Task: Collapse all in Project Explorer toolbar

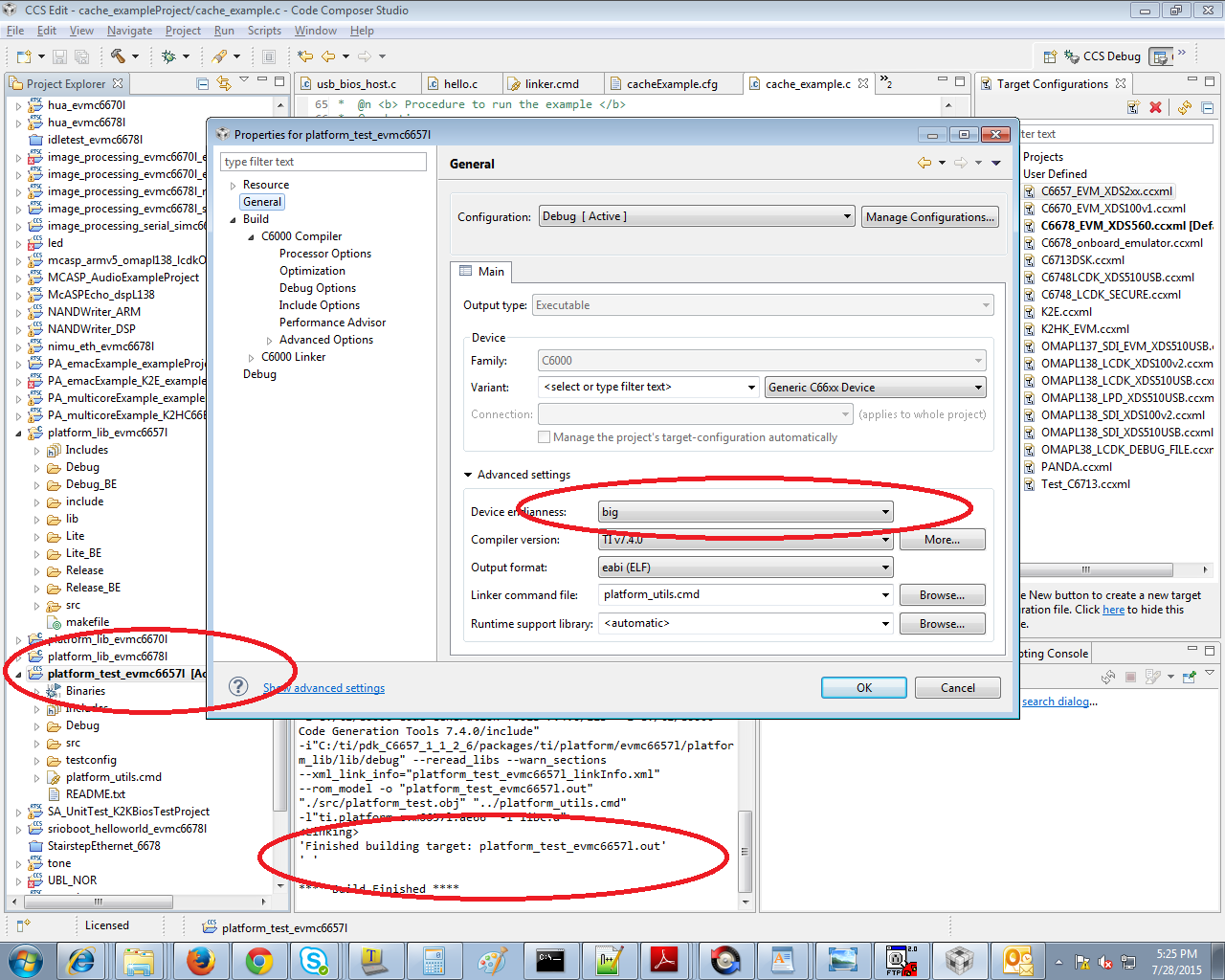Action: coord(203,83)
